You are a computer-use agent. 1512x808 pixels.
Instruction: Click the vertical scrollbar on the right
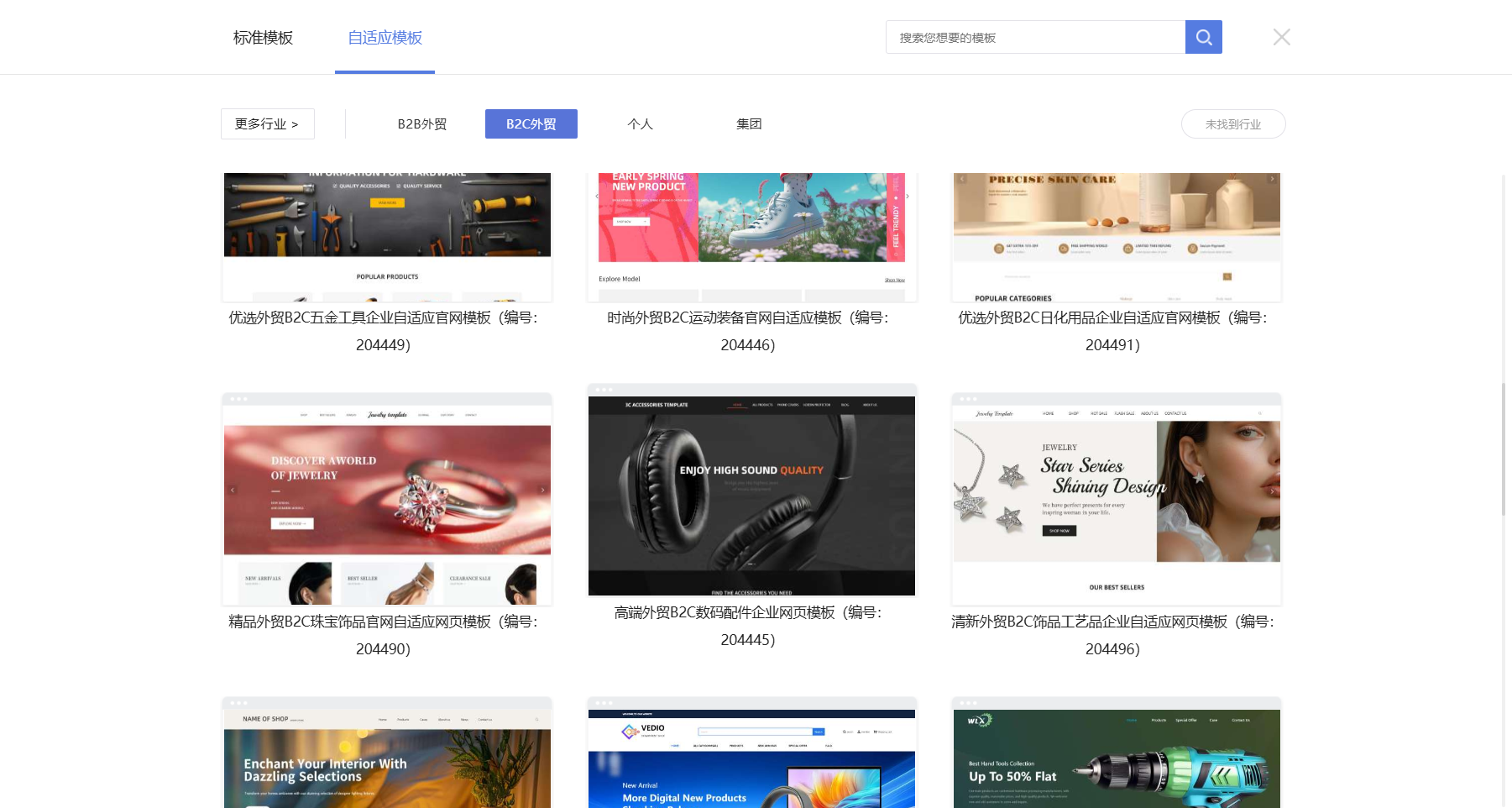1504,449
